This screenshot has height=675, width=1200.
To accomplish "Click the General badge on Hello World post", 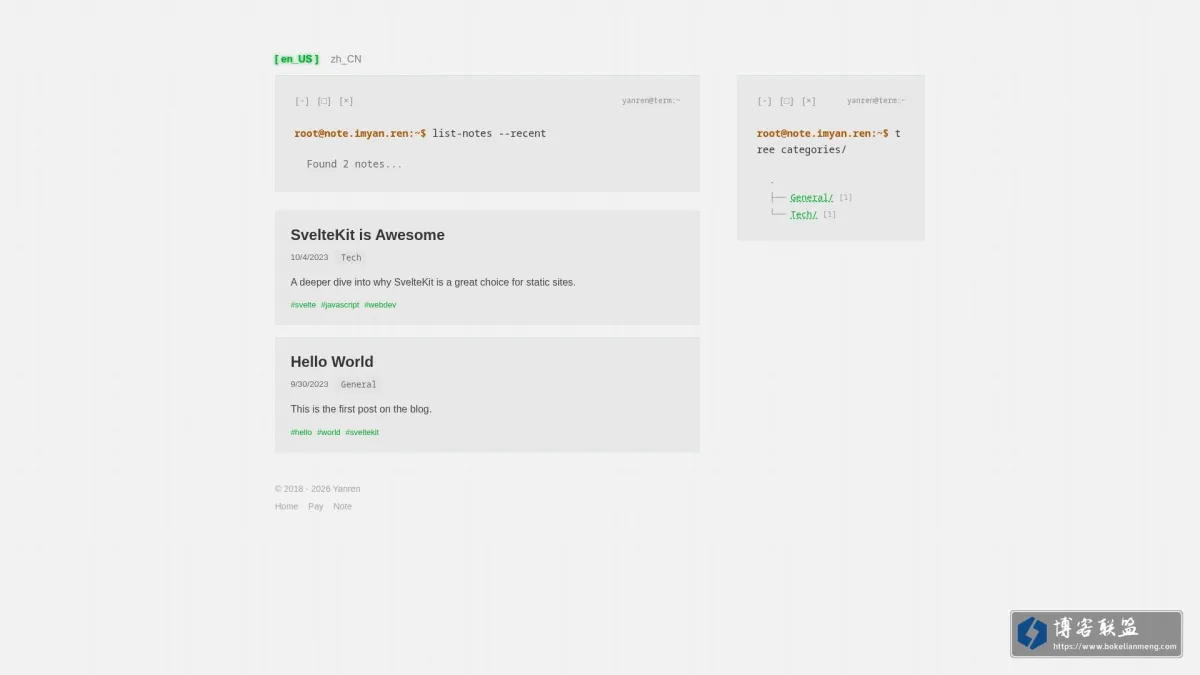I will click(x=358, y=385).
